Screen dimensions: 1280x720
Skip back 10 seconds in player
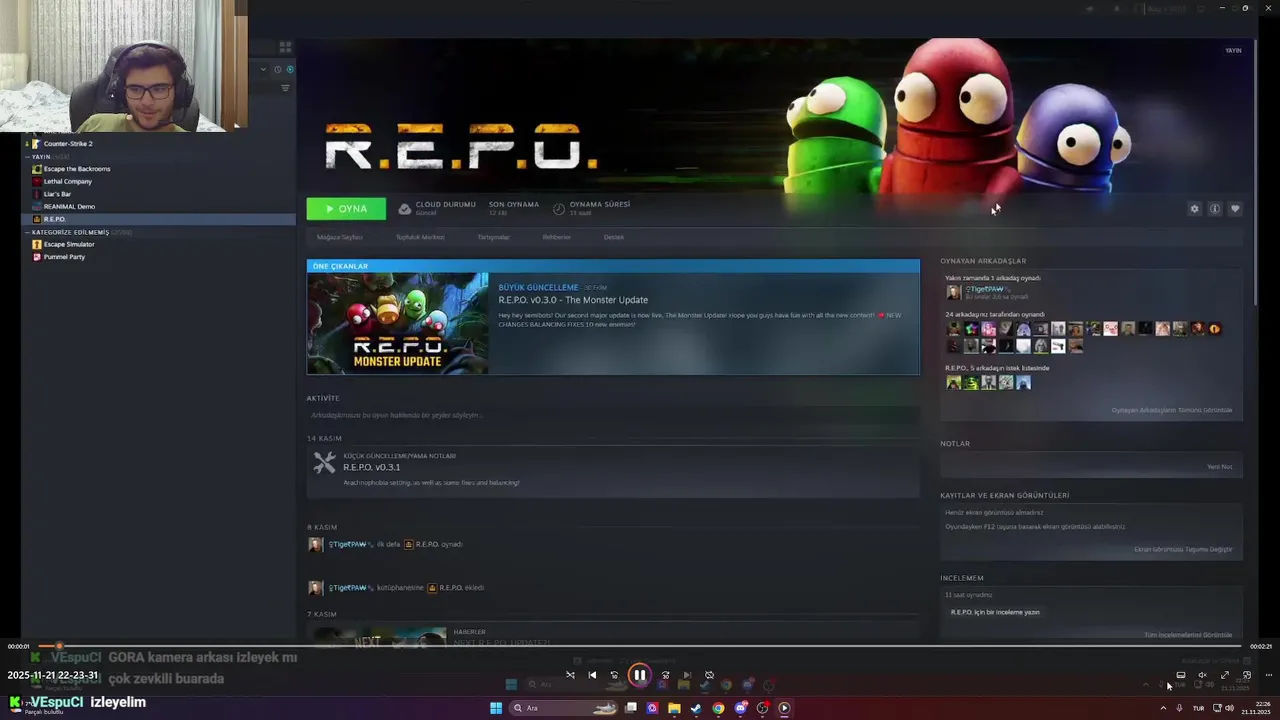coord(614,675)
